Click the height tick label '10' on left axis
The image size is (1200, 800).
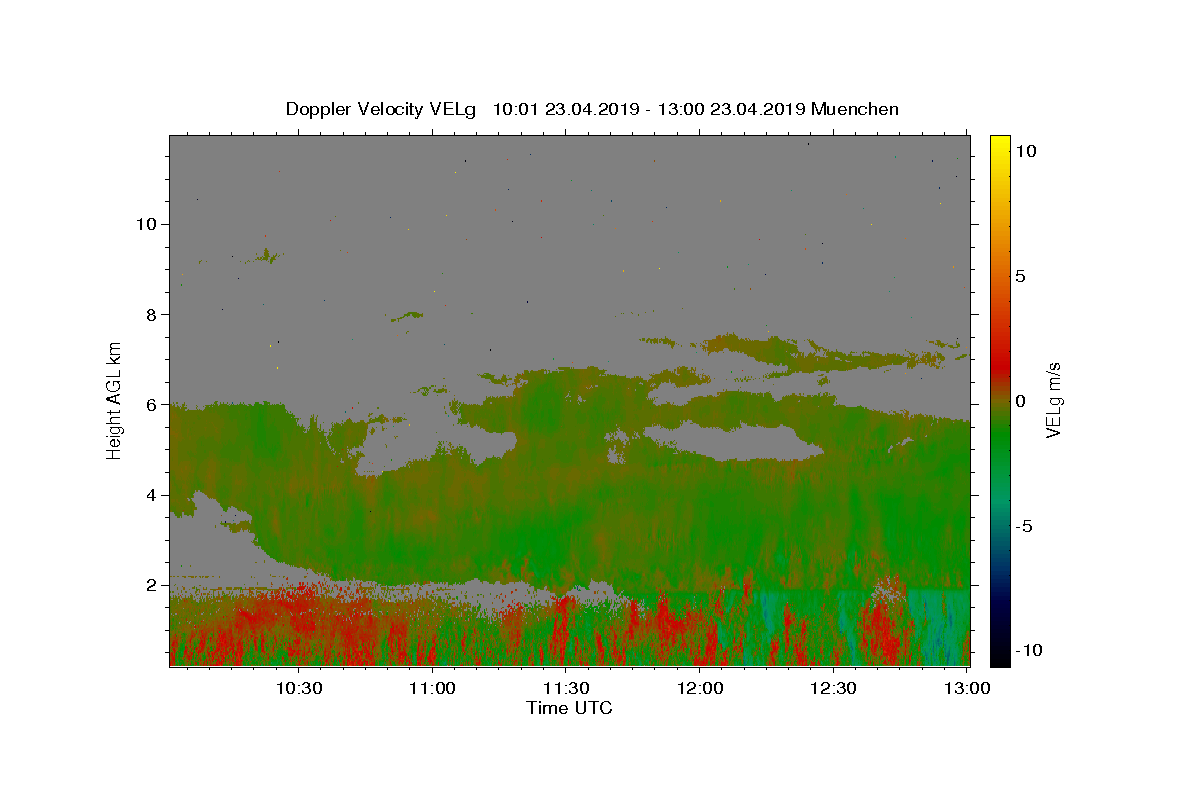(x=147, y=224)
